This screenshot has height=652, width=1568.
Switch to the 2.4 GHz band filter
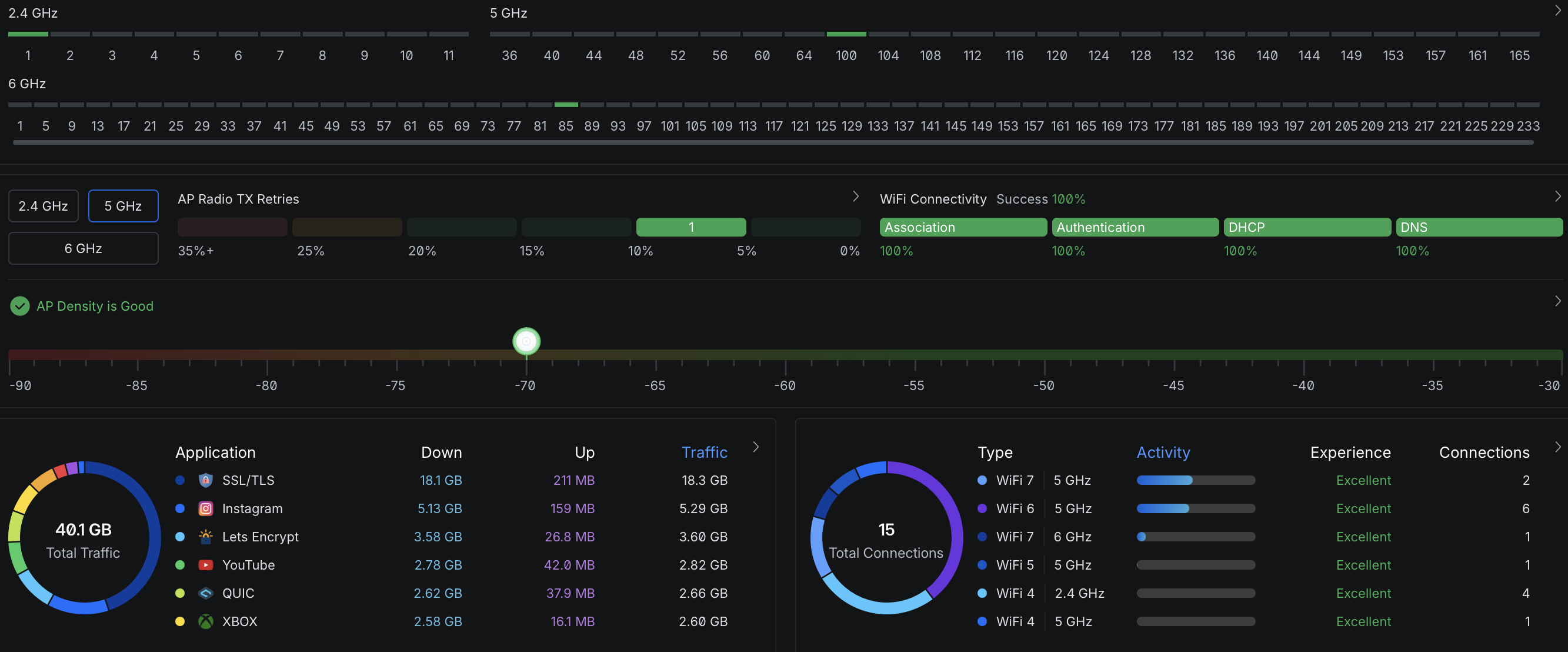pos(43,206)
